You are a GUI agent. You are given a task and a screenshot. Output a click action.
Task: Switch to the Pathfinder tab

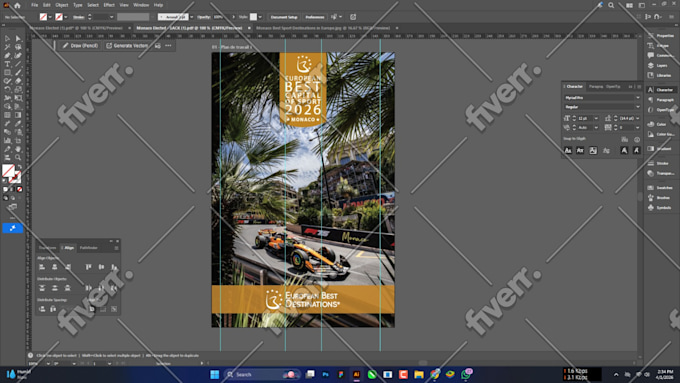click(88, 248)
